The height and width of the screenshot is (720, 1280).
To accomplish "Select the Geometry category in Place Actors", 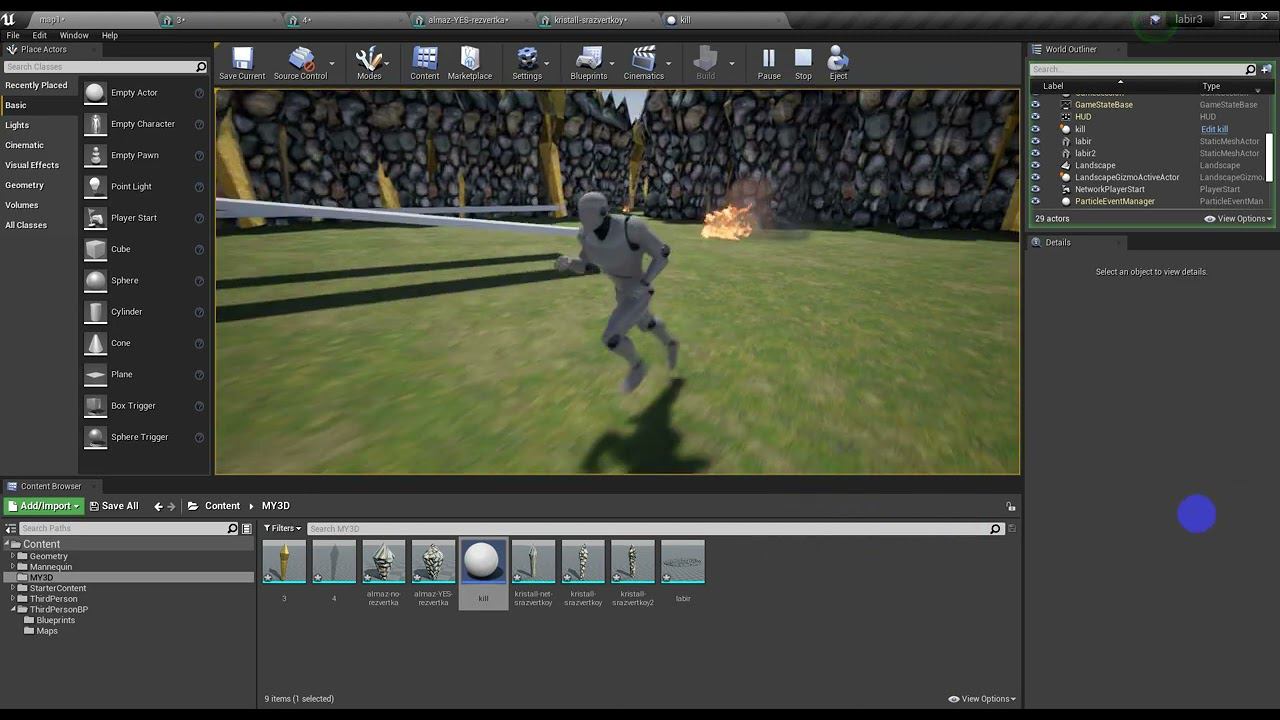I will pyautogui.click(x=25, y=185).
